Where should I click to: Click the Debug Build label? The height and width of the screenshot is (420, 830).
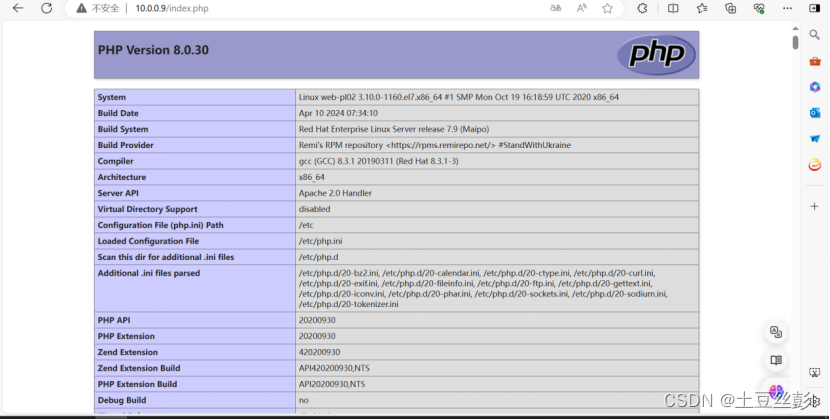coord(122,400)
